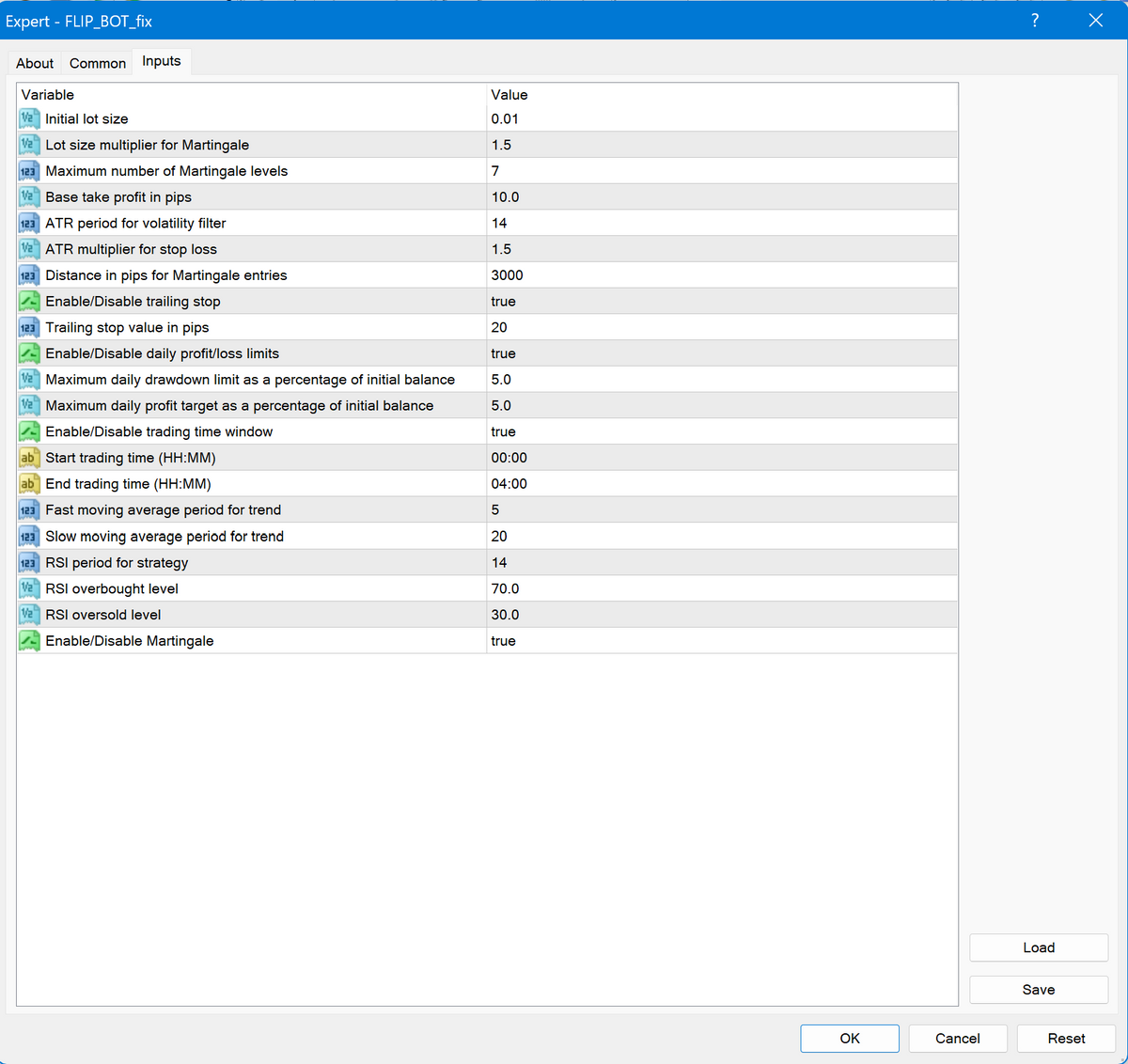Toggle the trading time window true value
The width and height of the screenshot is (1128, 1064).
[x=503, y=431]
